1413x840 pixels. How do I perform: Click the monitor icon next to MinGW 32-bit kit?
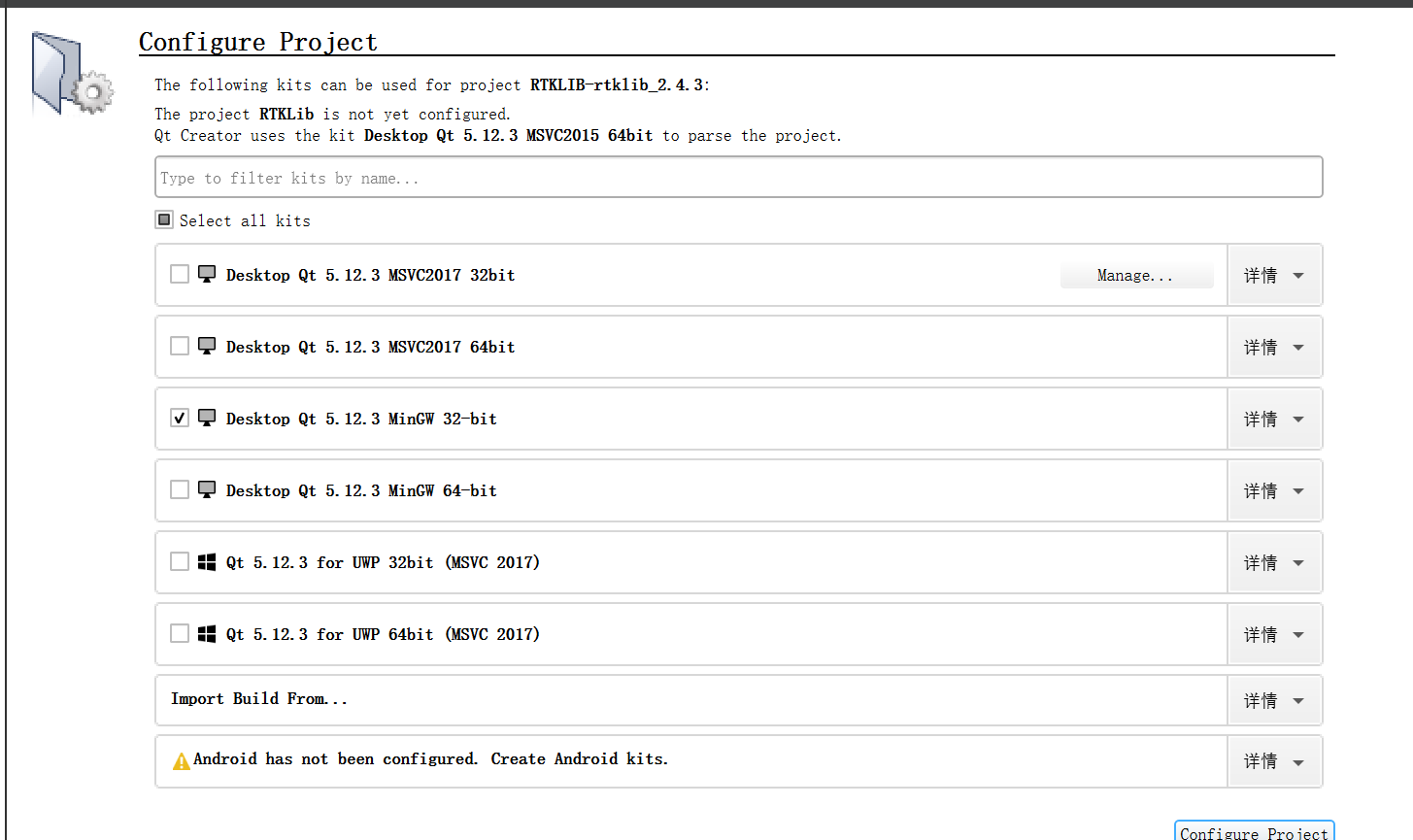pyautogui.click(x=206, y=418)
